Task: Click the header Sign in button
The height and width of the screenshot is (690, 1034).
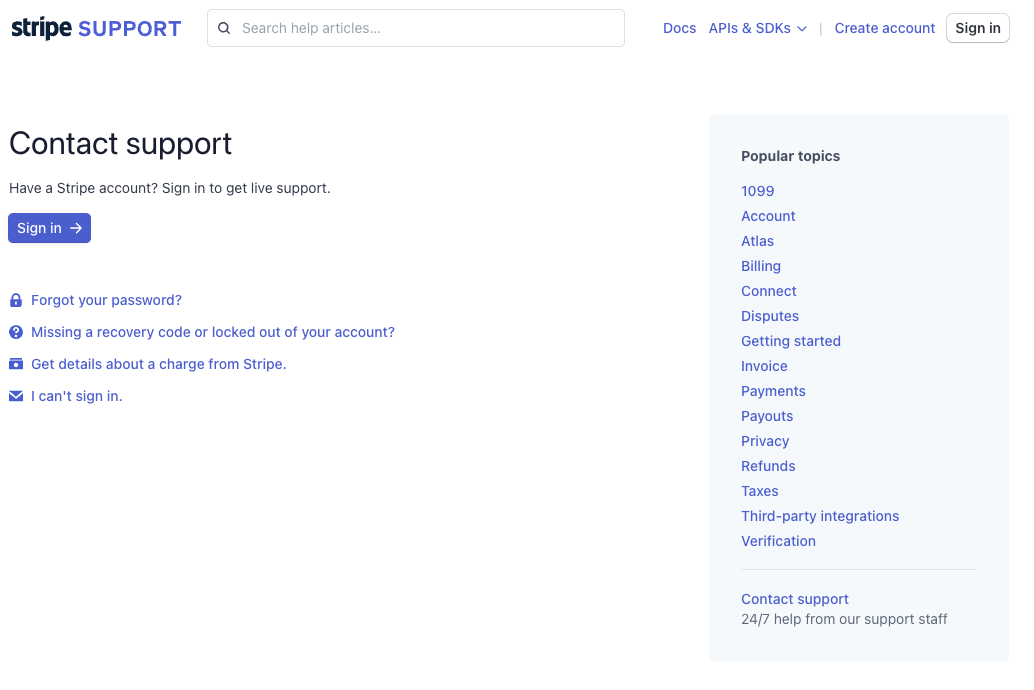Action: (977, 28)
